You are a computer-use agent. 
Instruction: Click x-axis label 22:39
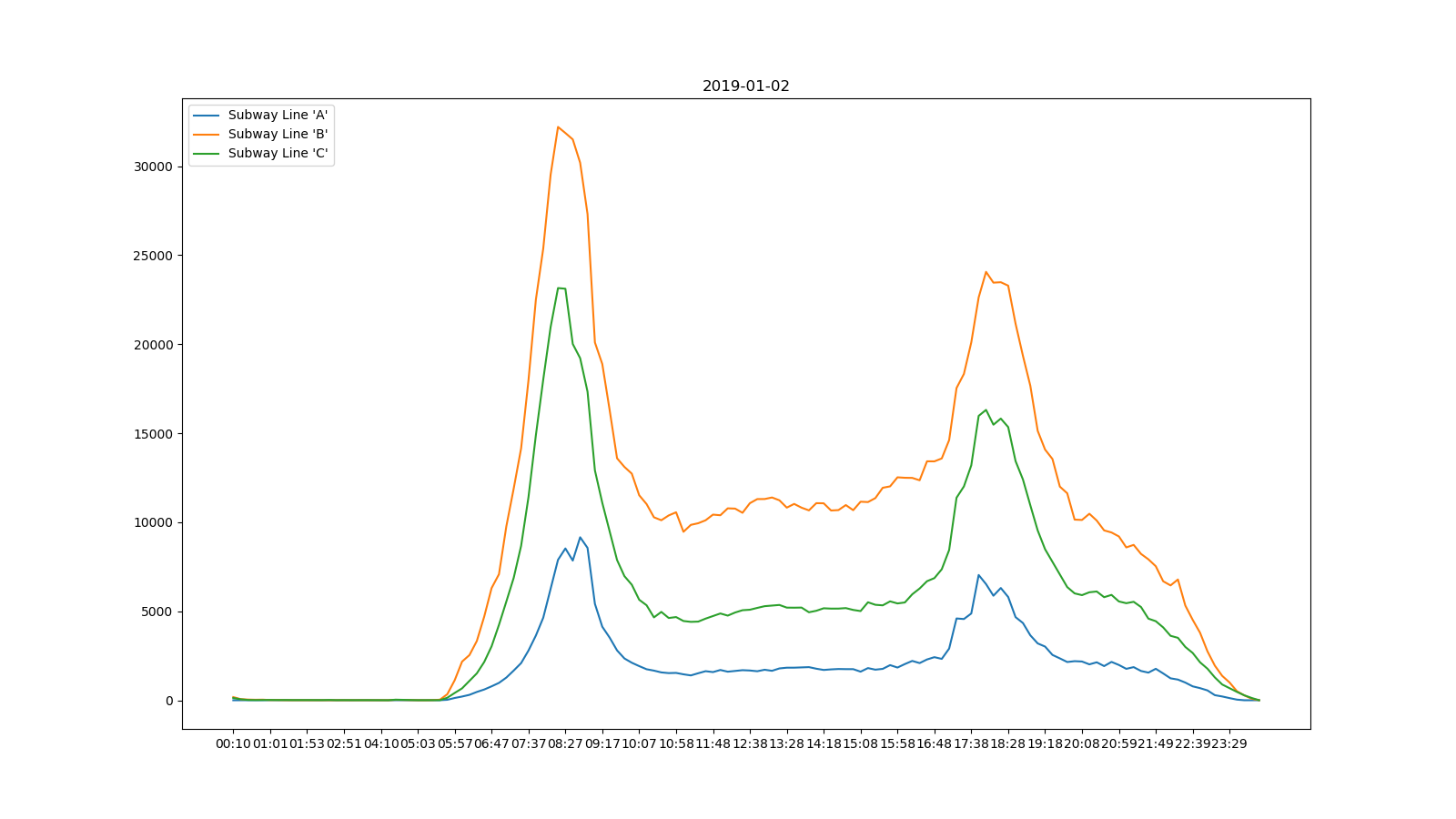[1193, 743]
